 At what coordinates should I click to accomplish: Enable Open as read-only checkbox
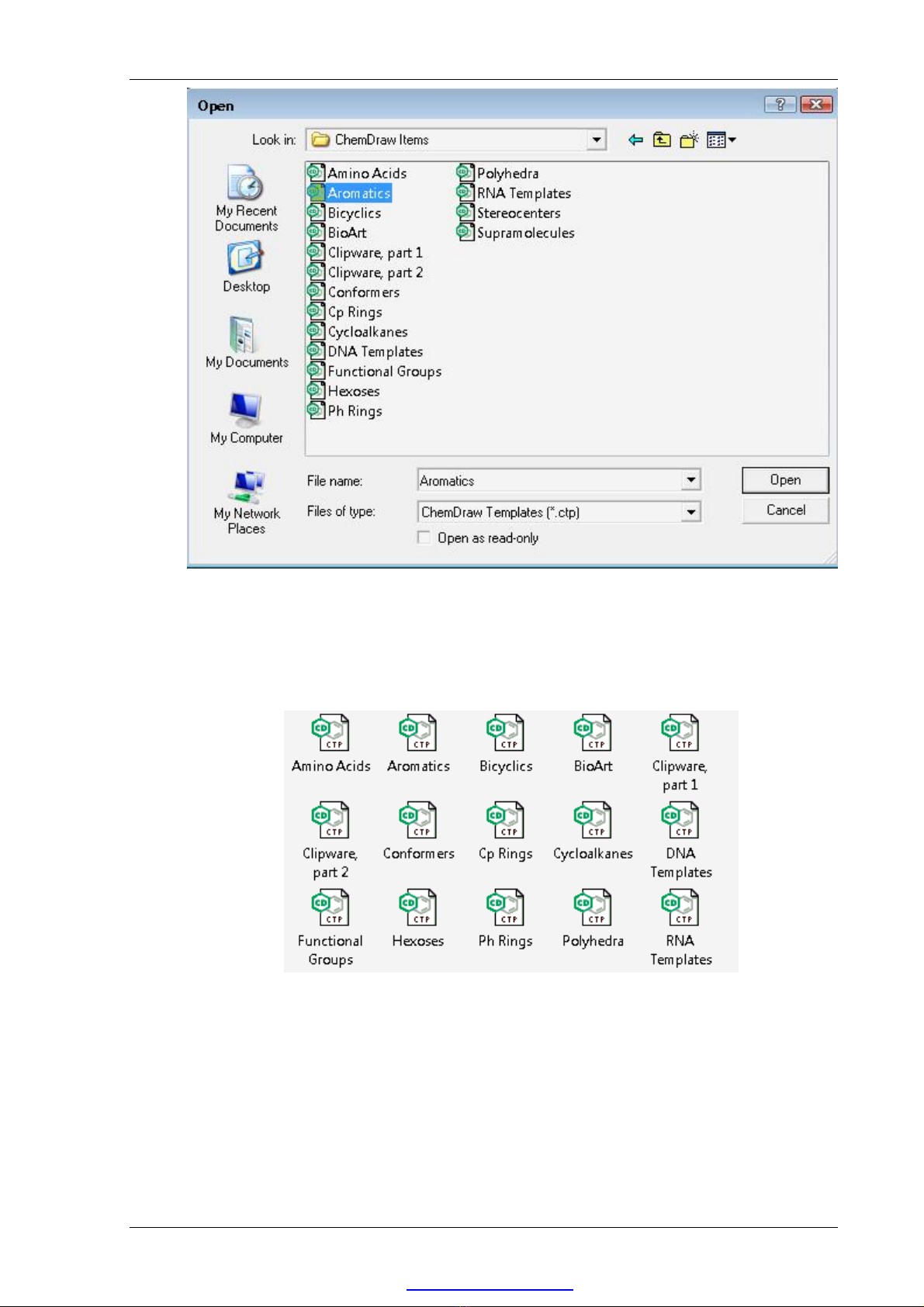(424, 538)
